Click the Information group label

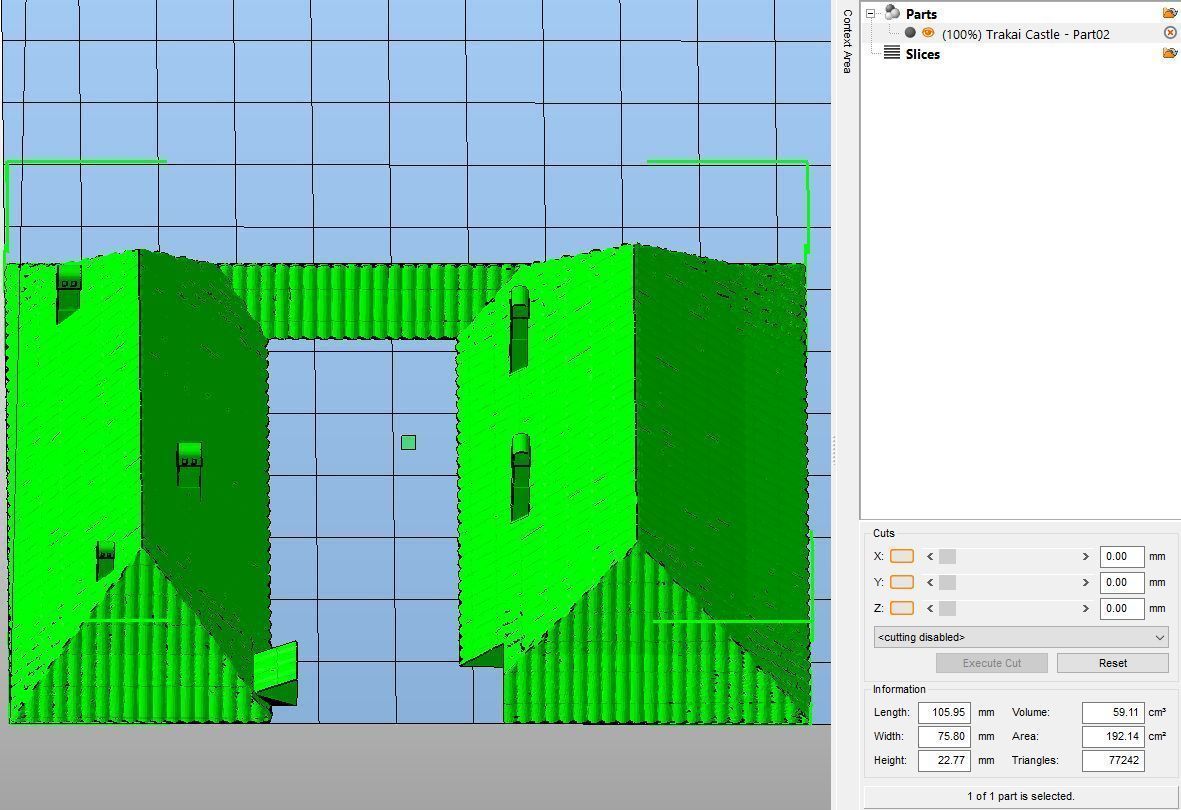pyautogui.click(x=899, y=689)
